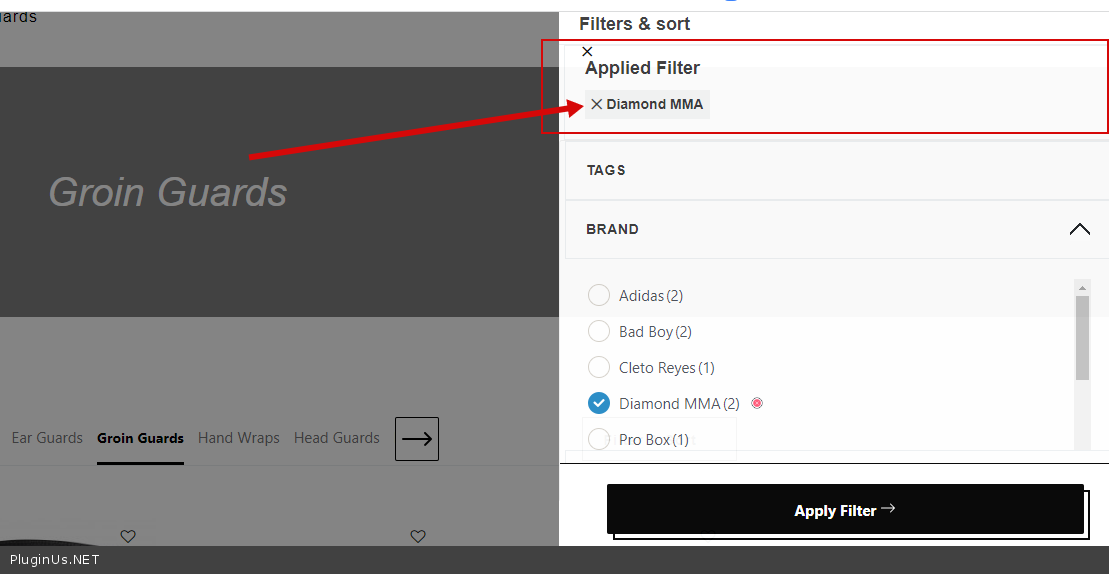
Task: Click the brand list scrollbar thumb
Action: [1082, 337]
